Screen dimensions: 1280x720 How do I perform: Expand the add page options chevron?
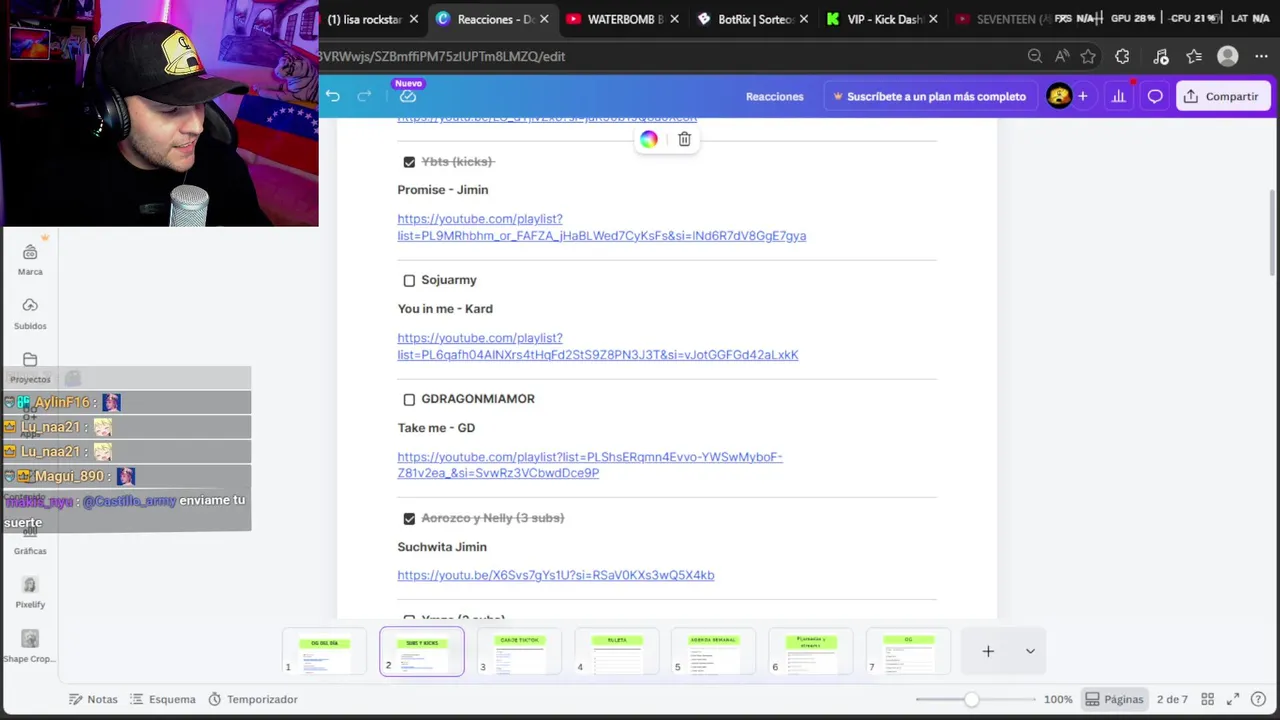(1030, 651)
